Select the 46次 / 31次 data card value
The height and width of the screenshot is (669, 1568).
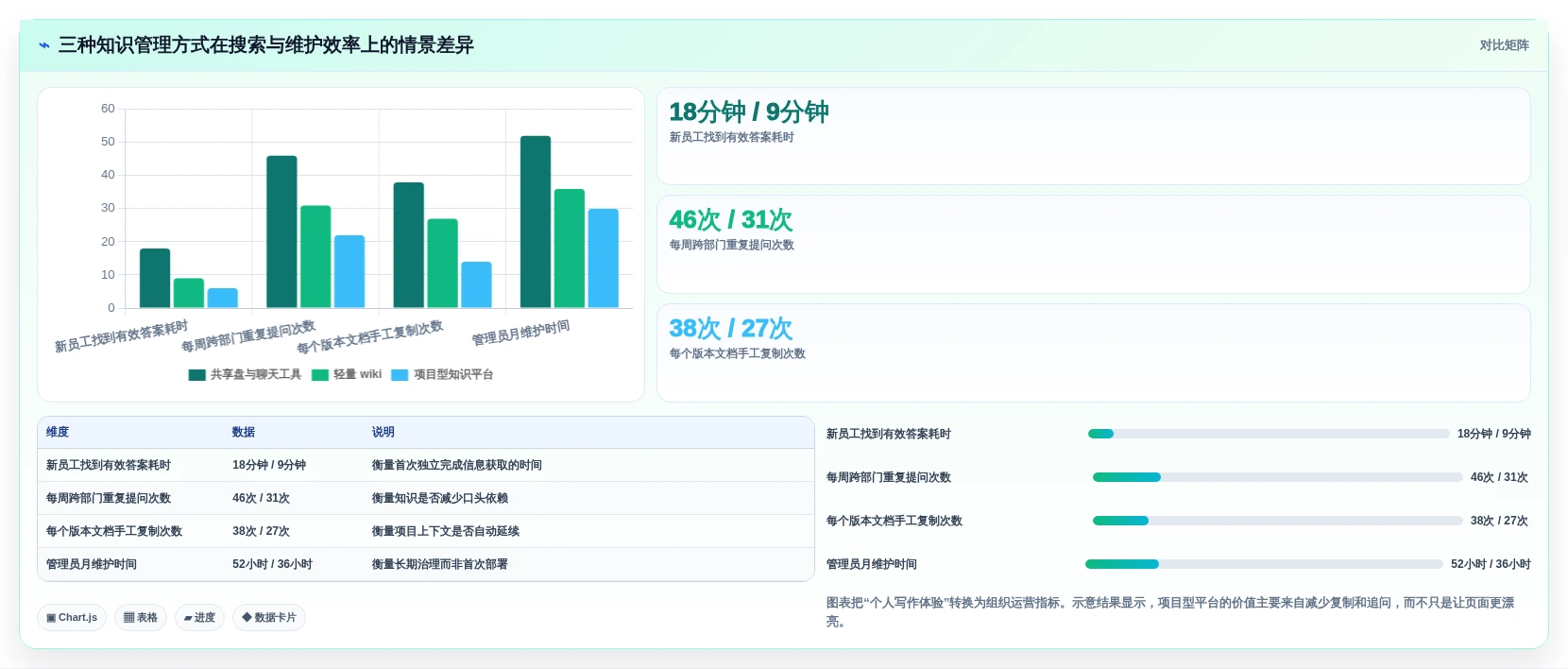pyautogui.click(x=731, y=219)
